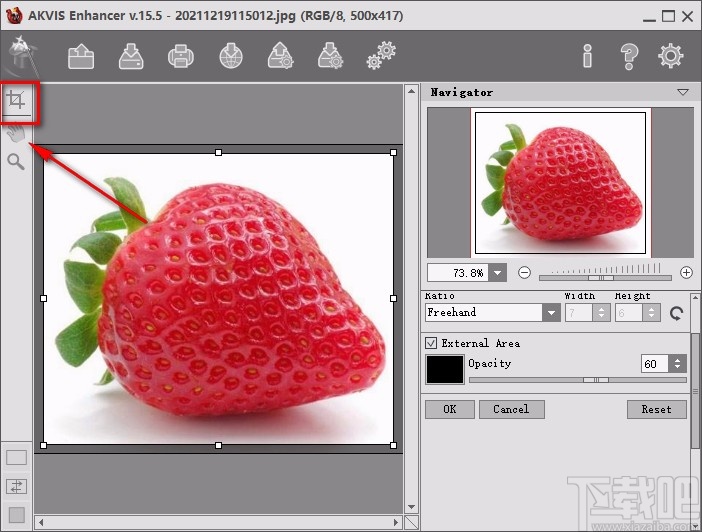Select the Zoom magnifier tool

click(x=16, y=162)
